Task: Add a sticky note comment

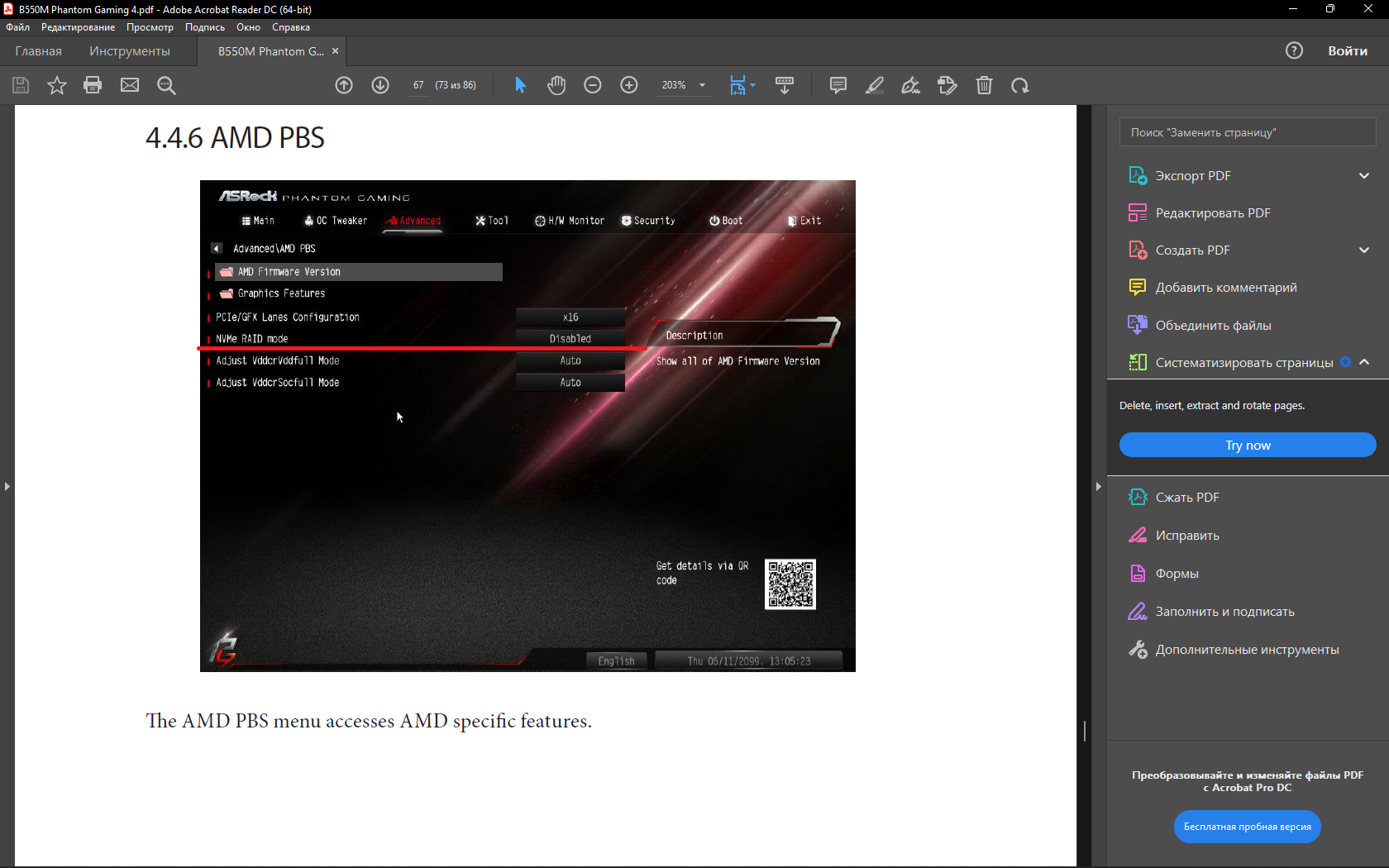Action: pyautogui.click(x=838, y=85)
